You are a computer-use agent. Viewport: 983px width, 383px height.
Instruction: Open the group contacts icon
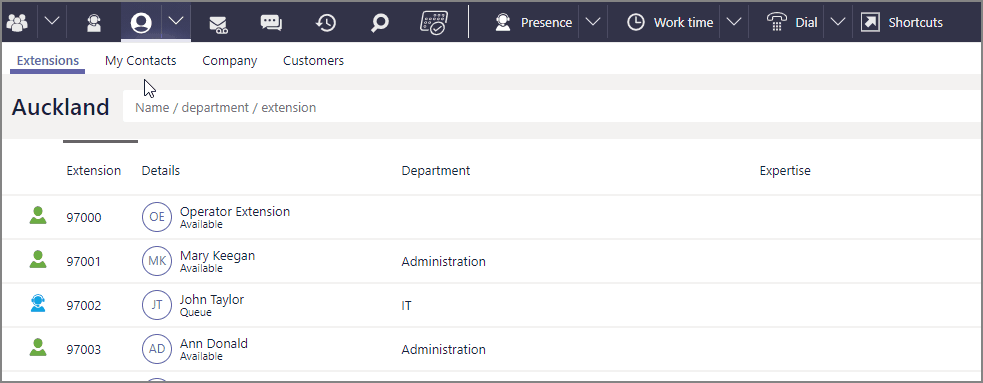pyautogui.click(x=18, y=23)
